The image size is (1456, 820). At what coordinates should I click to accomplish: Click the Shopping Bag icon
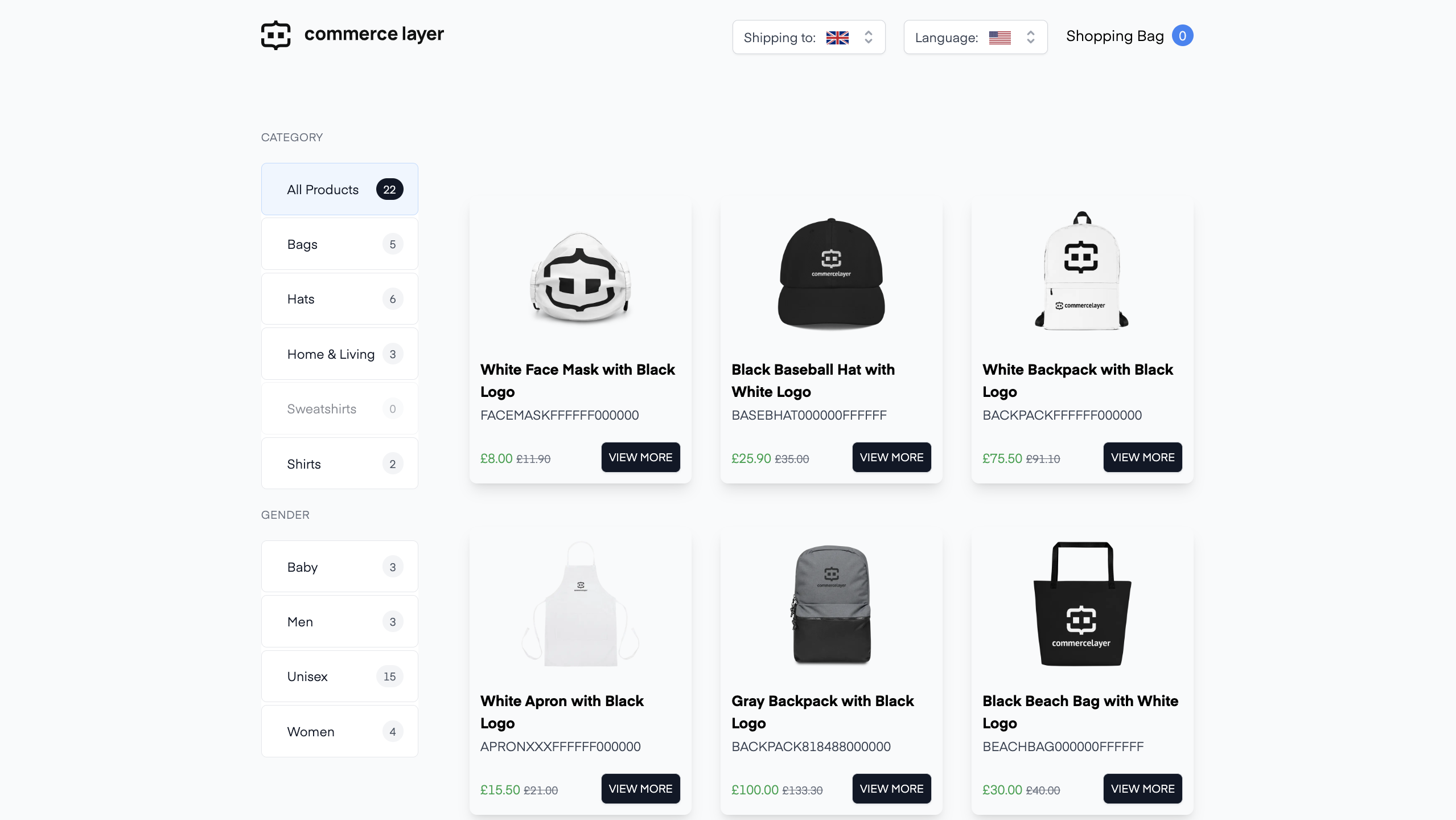point(1128,36)
